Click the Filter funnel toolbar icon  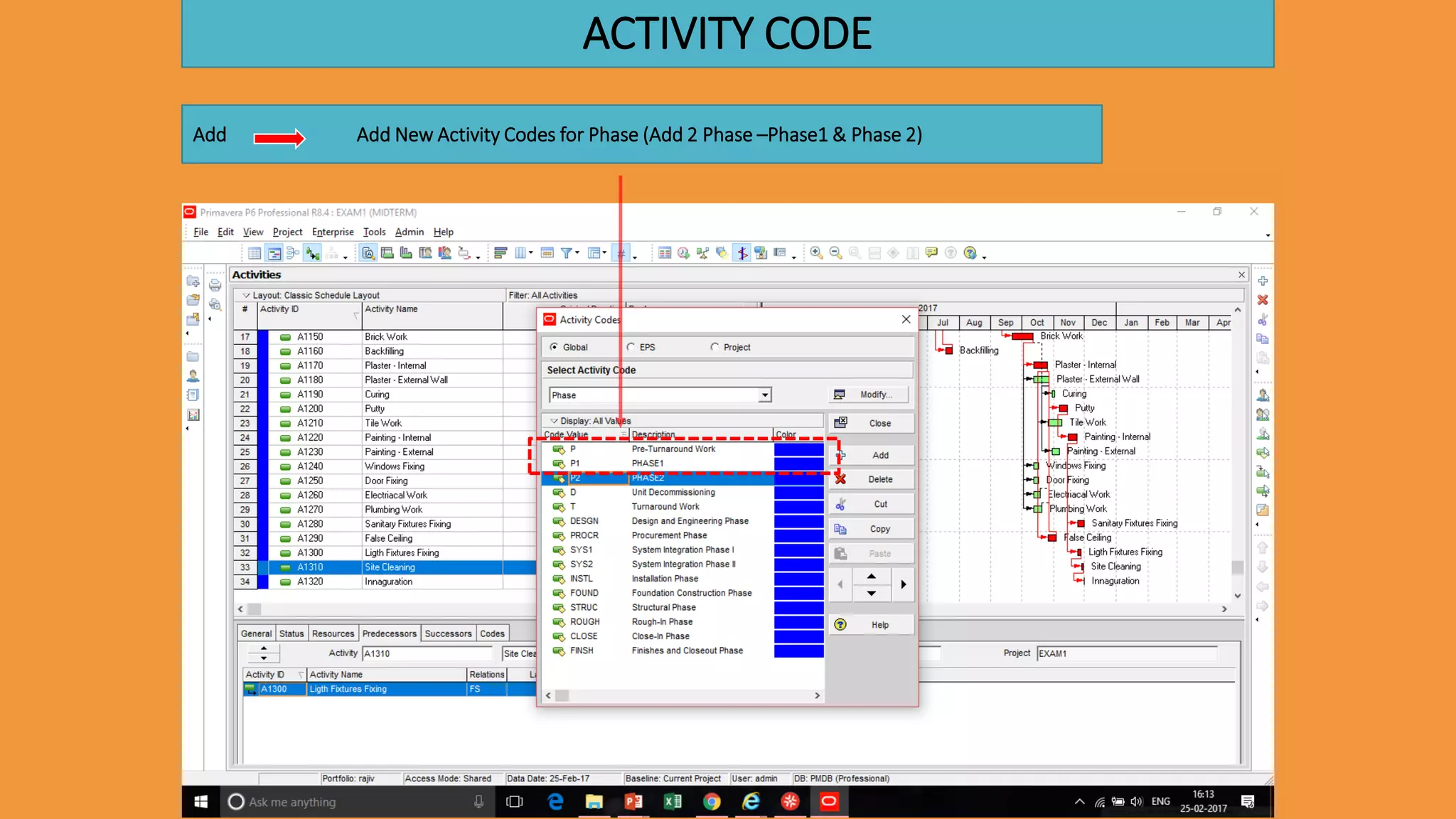pos(567,253)
